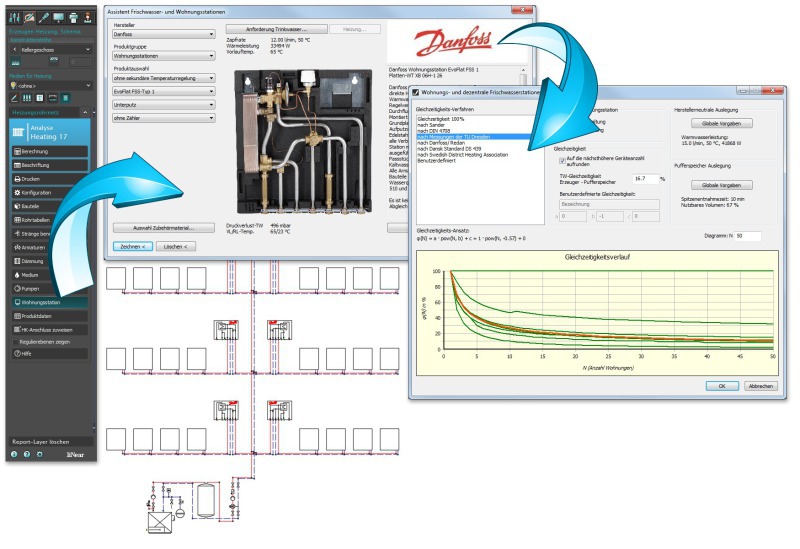Click the question mark help icon at the panel bottom

click(x=27, y=454)
